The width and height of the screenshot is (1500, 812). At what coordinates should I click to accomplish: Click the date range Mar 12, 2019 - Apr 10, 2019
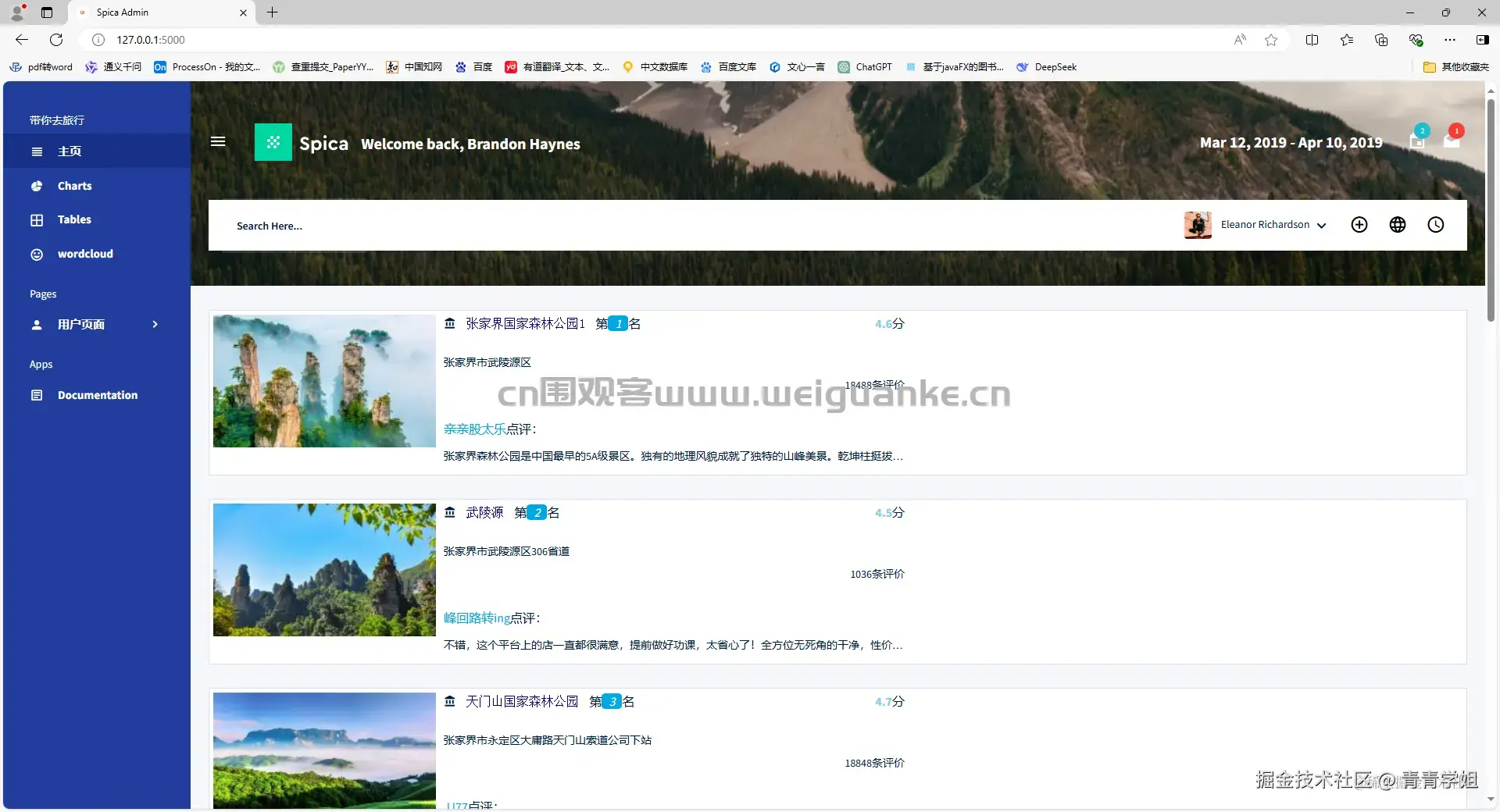point(1291,142)
